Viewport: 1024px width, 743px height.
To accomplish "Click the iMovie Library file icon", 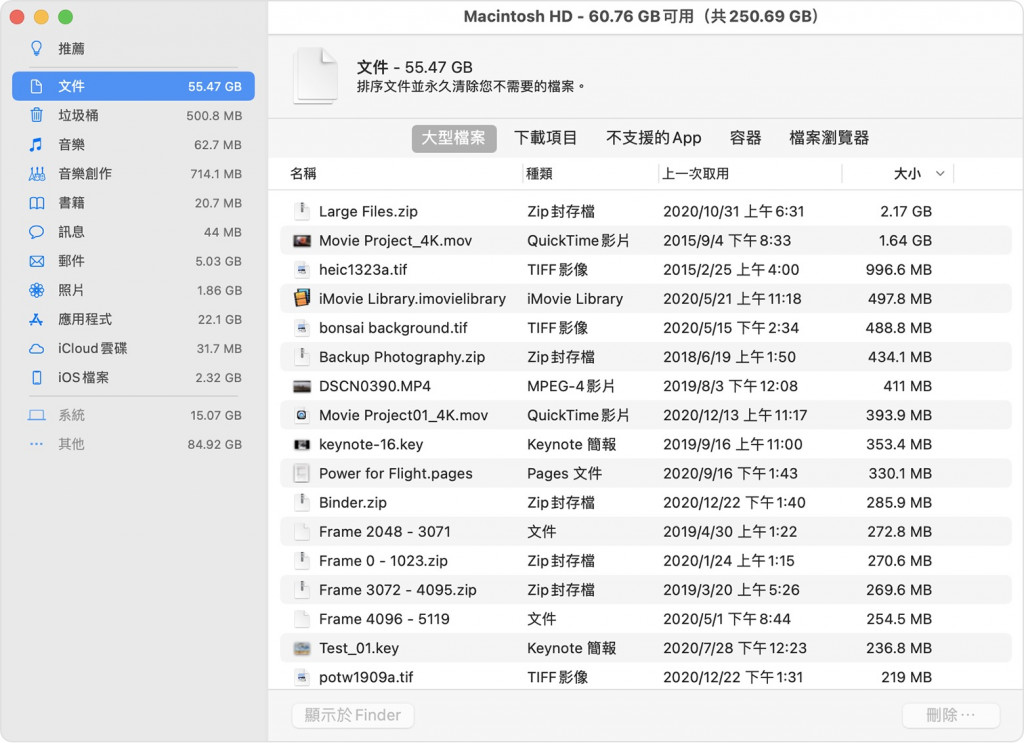I will (302, 298).
